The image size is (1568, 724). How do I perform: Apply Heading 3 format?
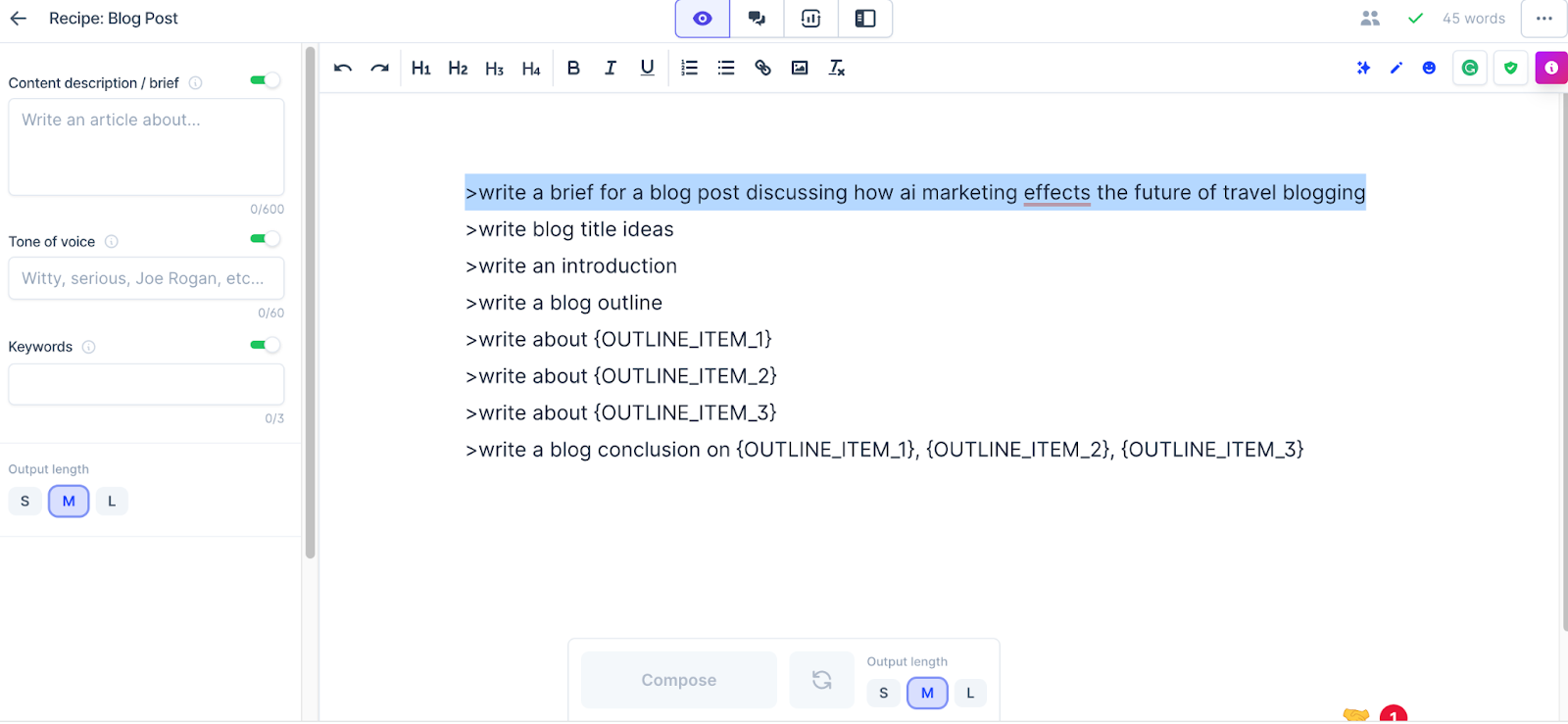[495, 68]
